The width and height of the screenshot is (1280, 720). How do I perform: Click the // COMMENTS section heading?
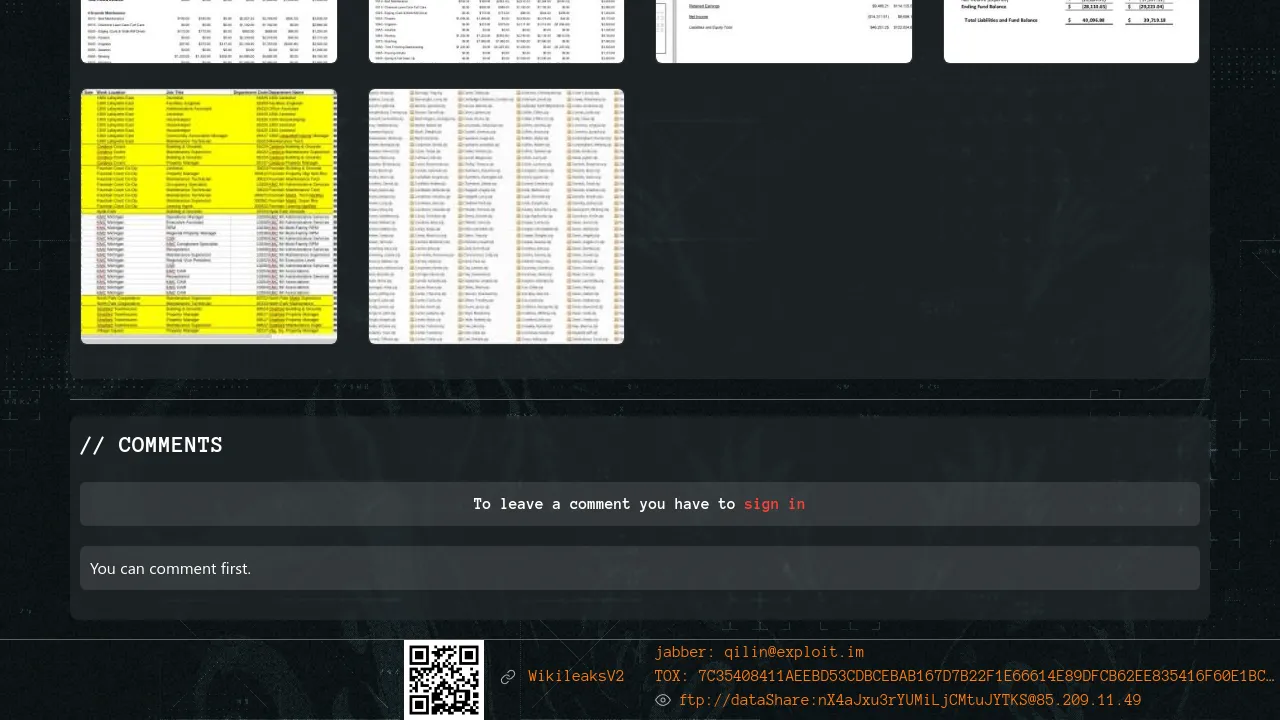[151, 445]
